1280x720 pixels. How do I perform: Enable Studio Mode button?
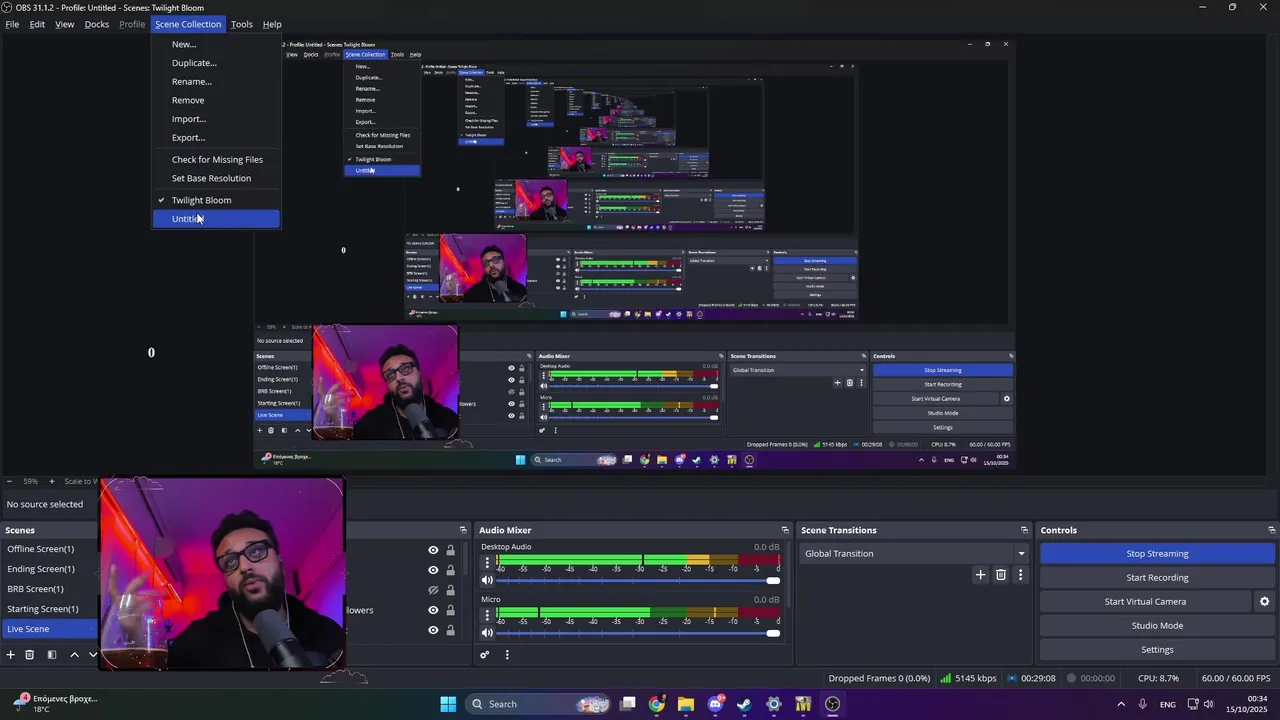(x=1157, y=626)
